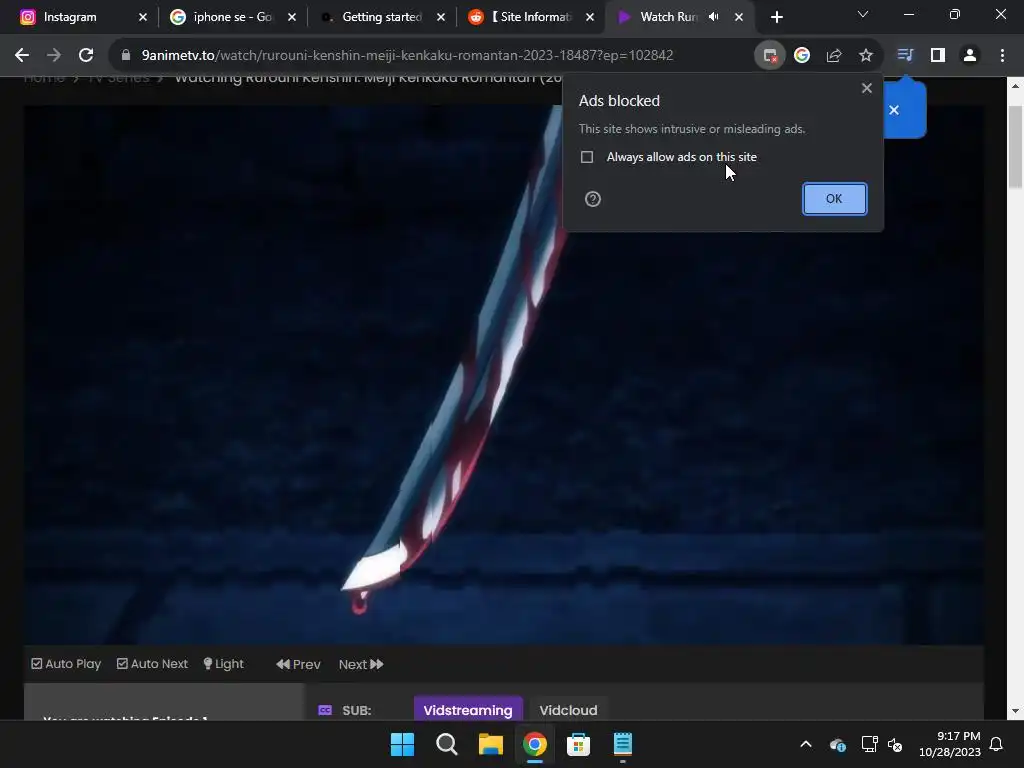
Task: Go to the Prev episode
Action: 298,664
